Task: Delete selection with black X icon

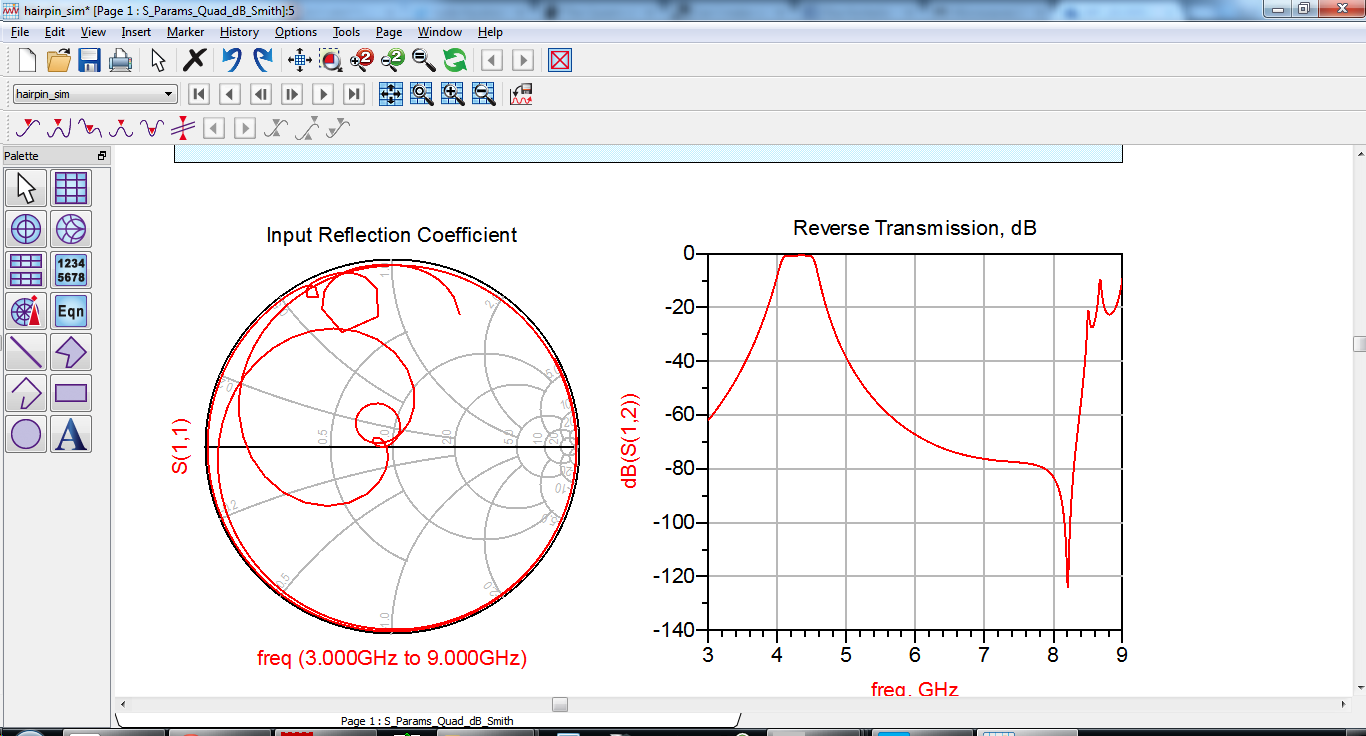Action: 195,60
